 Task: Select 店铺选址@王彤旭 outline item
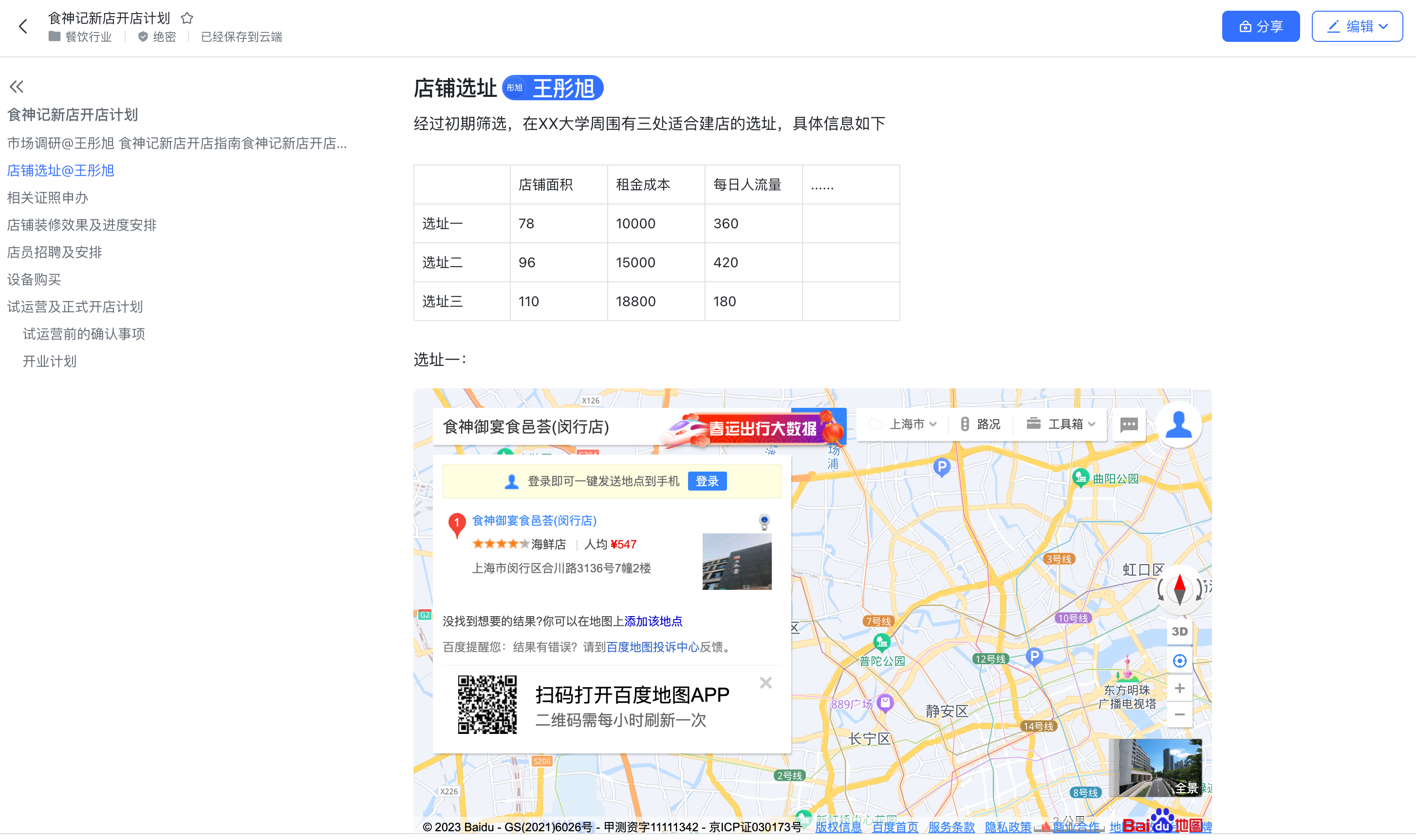(x=60, y=170)
